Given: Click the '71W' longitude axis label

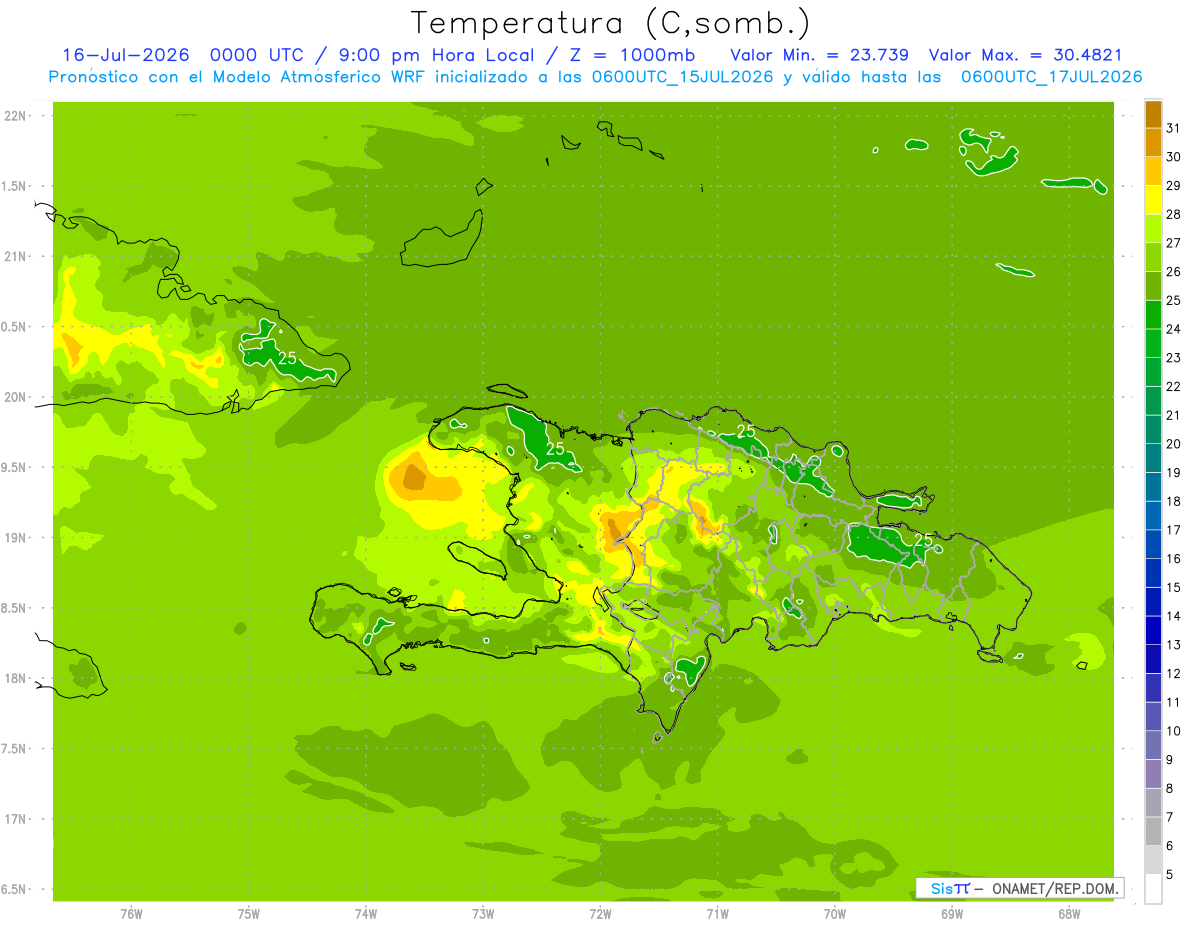Looking at the screenshot, I should [x=717, y=914].
